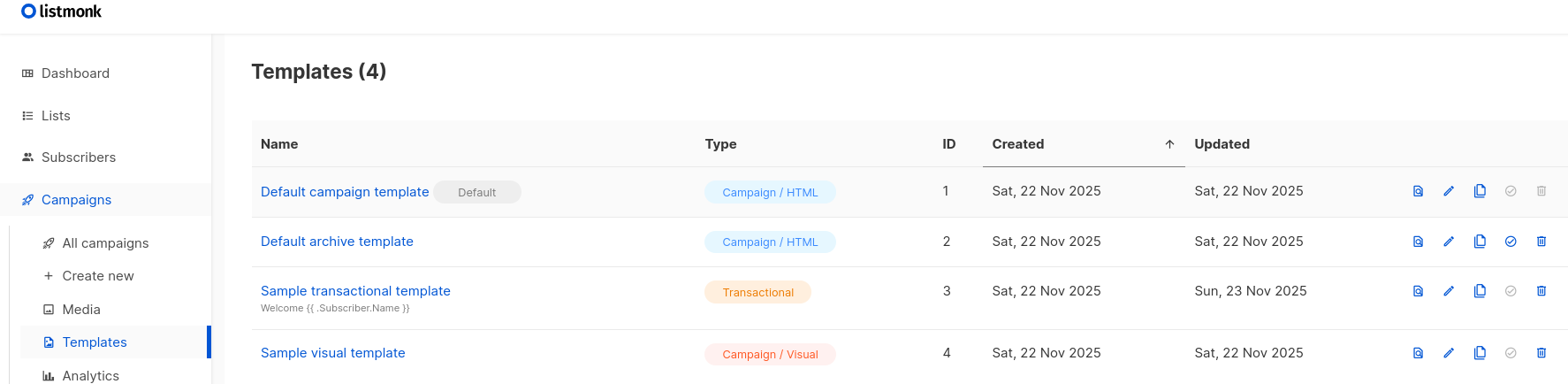Set Sample visual template as default
This screenshot has height=384, width=1568.
pos(1511,353)
